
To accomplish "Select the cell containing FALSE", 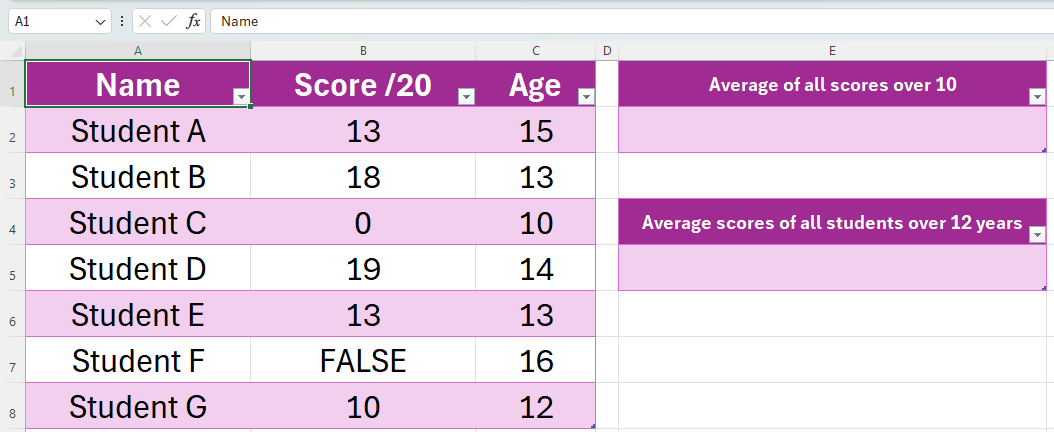I will click(x=363, y=361).
